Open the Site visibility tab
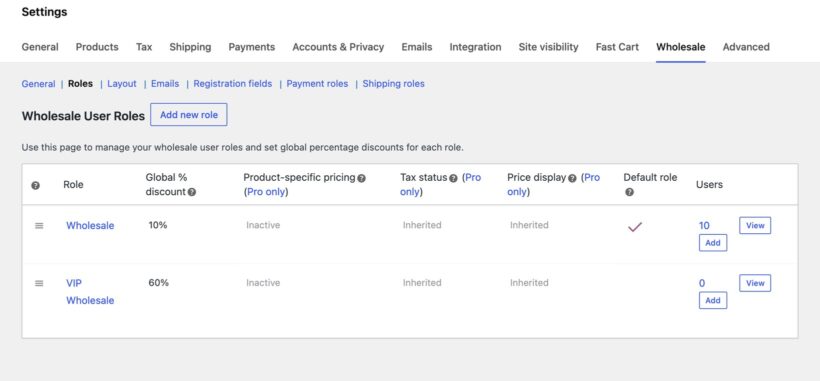 click(549, 47)
